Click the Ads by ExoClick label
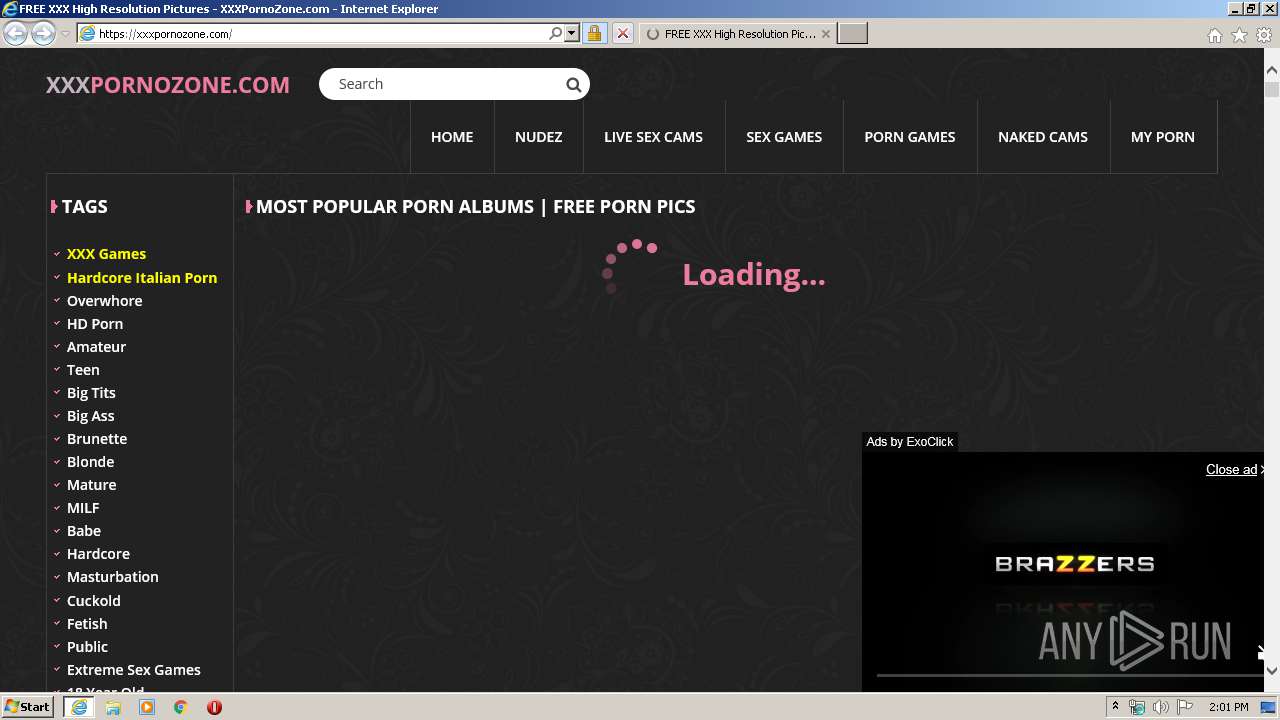 tap(909, 442)
